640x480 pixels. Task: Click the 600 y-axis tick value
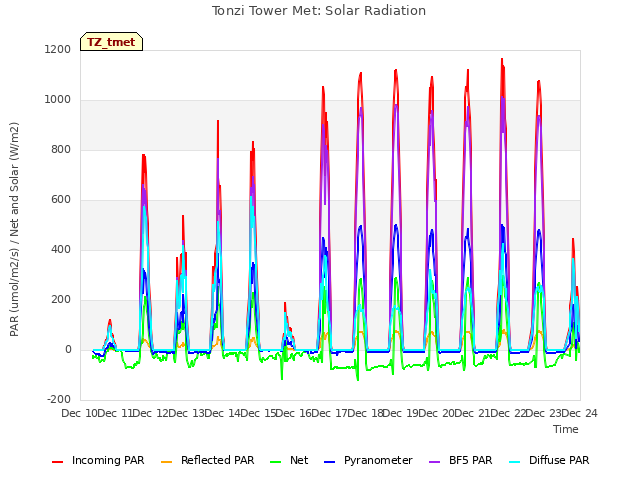[x=61, y=200]
